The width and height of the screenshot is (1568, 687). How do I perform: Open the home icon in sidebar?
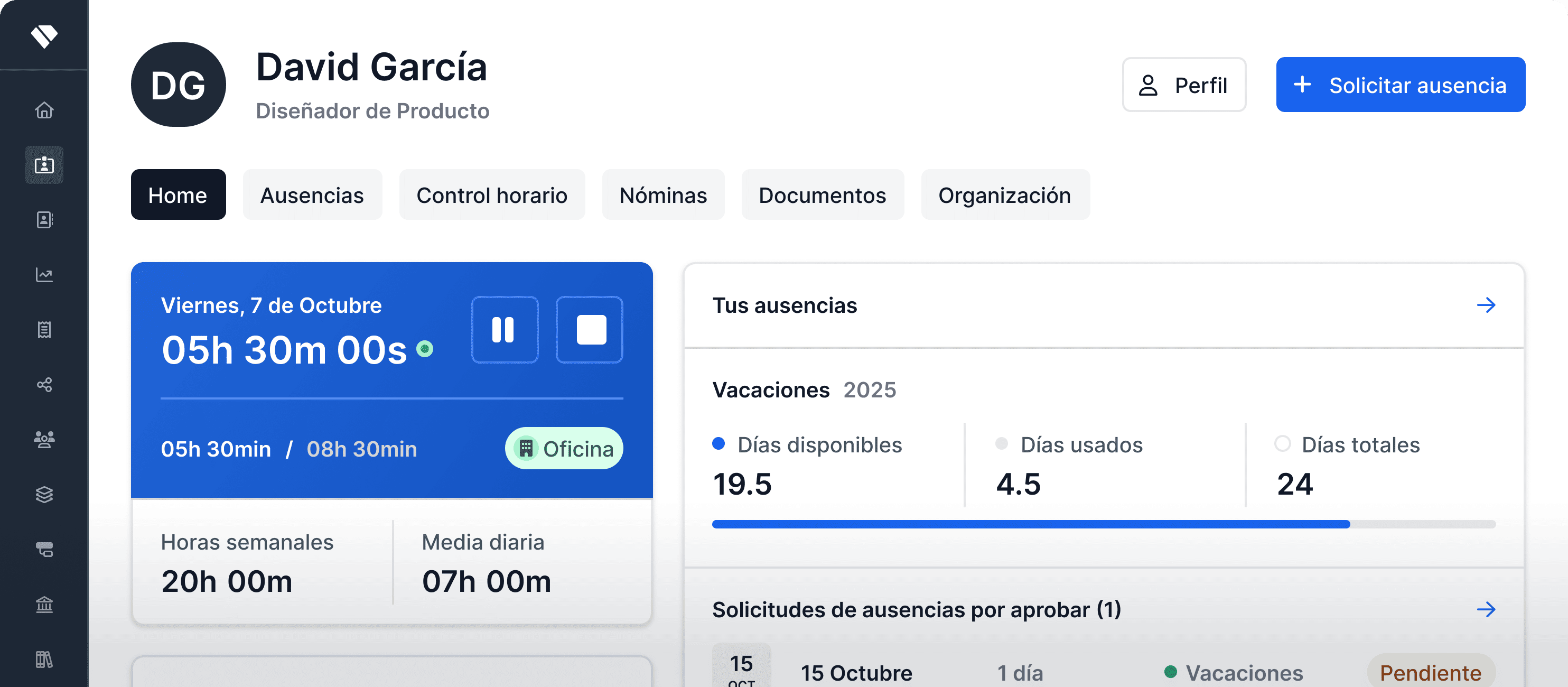click(44, 110)
